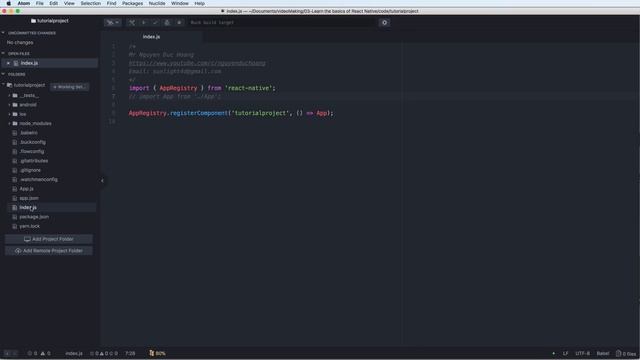Image resolution: width=640 pixels, height=360 pixels.
Task: Open the File menu
Action: [40, 3]
